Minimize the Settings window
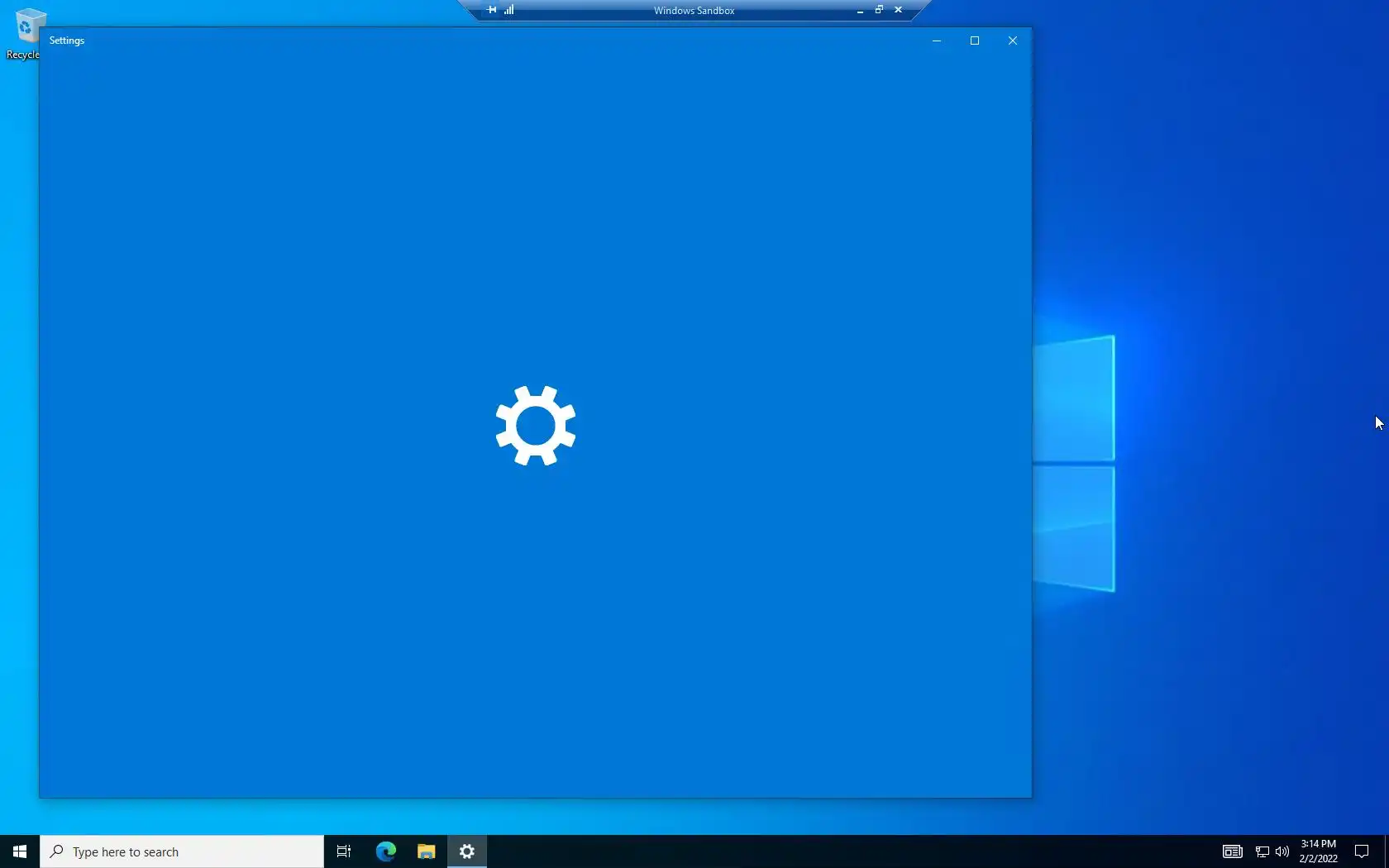 (x=937, y=41)
